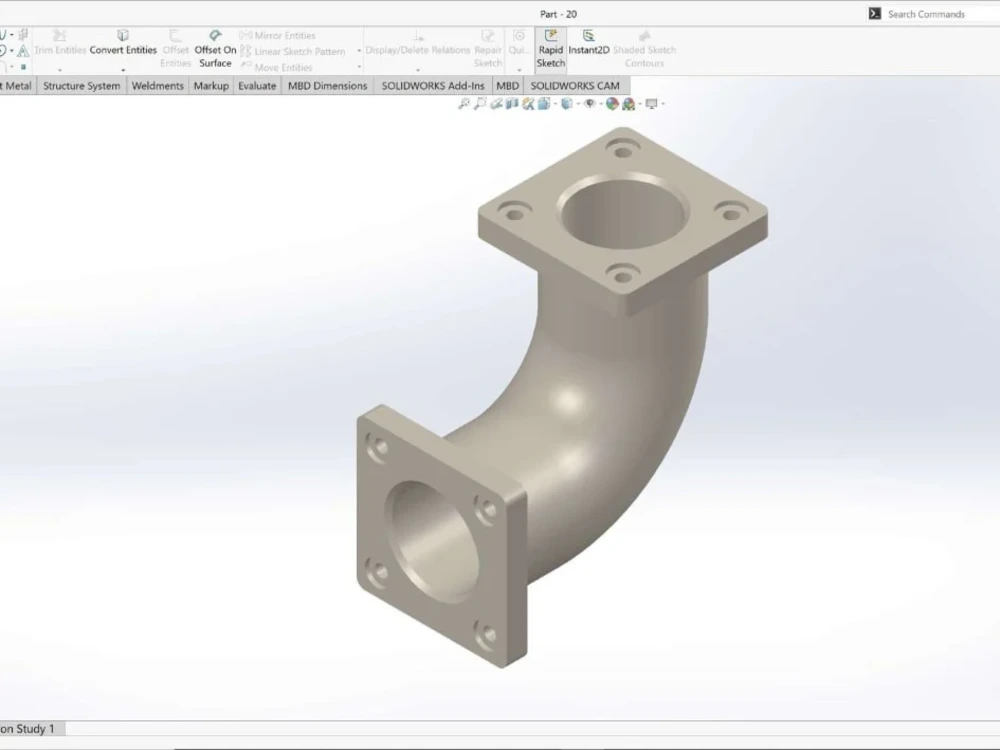Open the Hide/Show Items dropdown arrow
1000x750 pixels.
point(601,103)
